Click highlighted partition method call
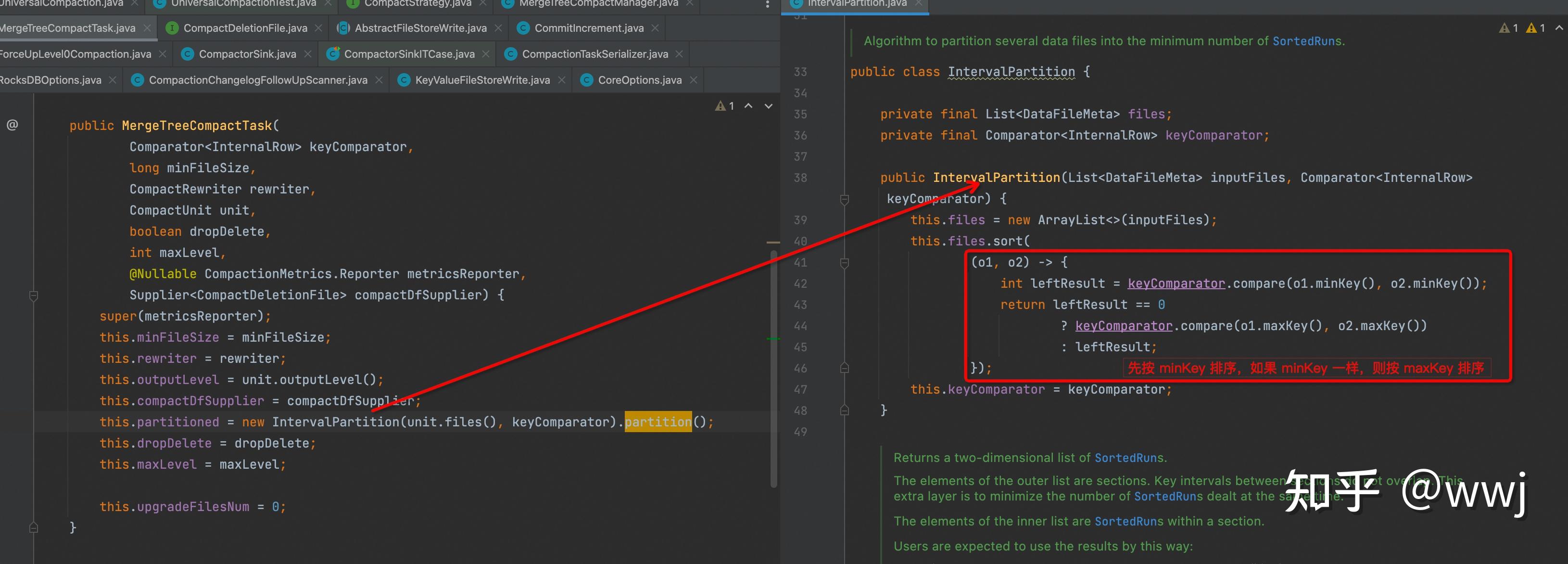1568x564 pixels. click(x=658, y=422)
